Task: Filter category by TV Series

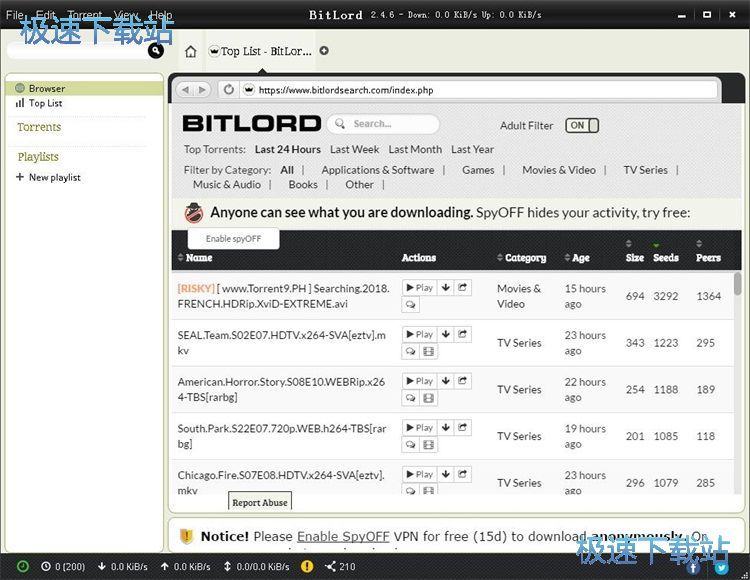Action: 645,170
